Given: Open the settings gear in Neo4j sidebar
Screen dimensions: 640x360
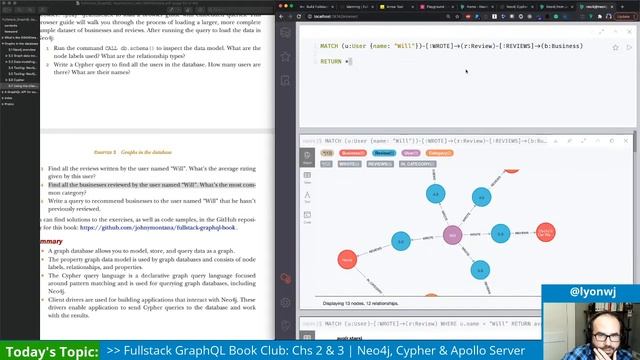Looking at the screenshot, I should coord(286,302).
